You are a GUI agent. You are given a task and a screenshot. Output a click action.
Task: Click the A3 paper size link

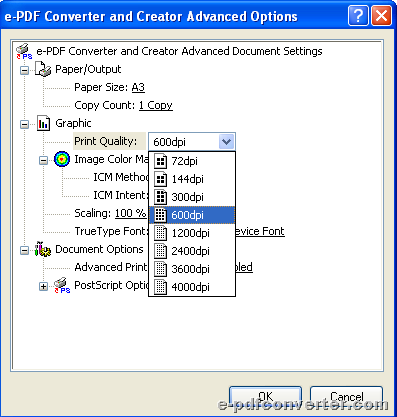[138, 87]
